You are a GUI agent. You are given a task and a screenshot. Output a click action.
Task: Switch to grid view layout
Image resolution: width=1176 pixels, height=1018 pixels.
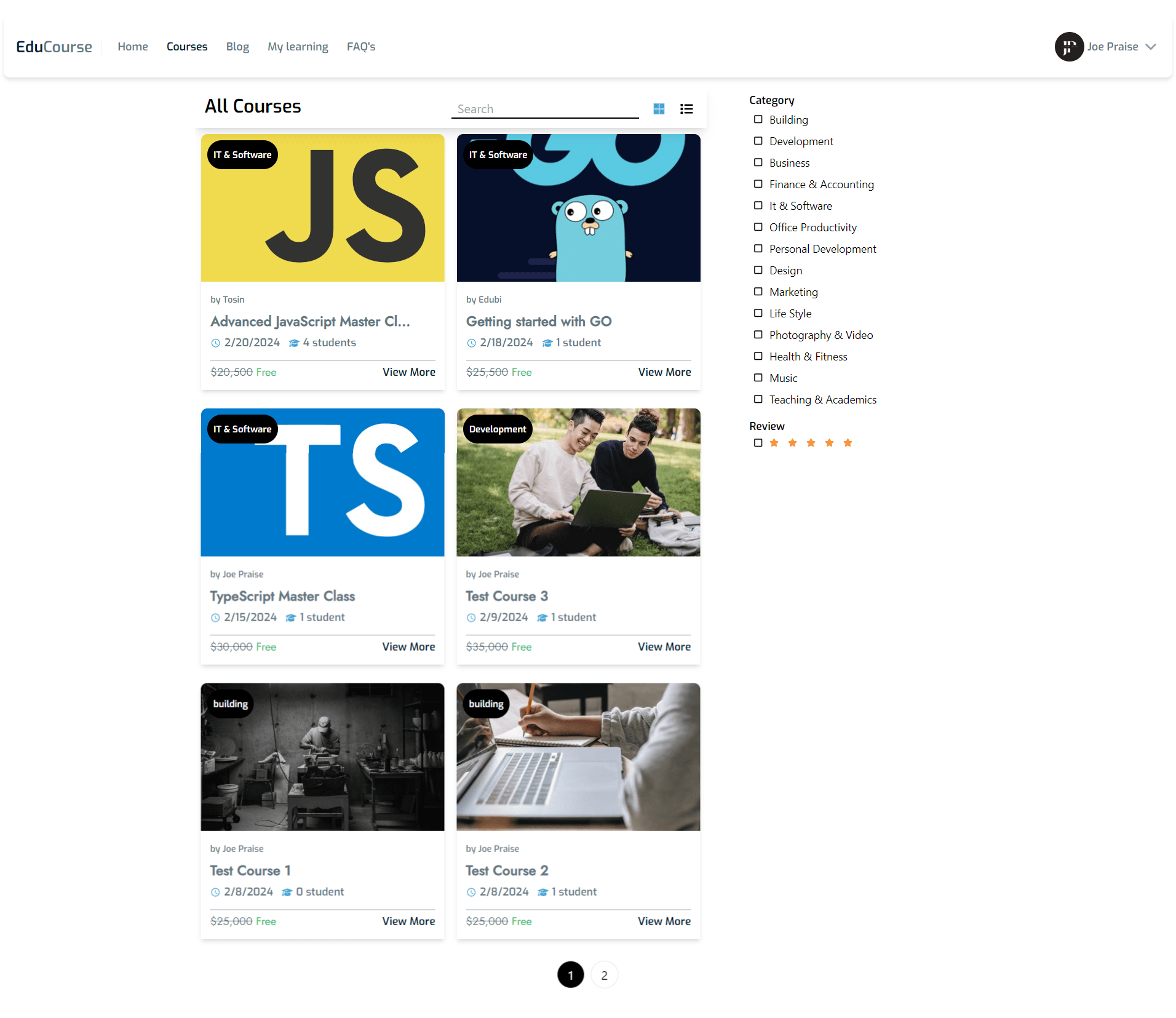tap(659, 109)
